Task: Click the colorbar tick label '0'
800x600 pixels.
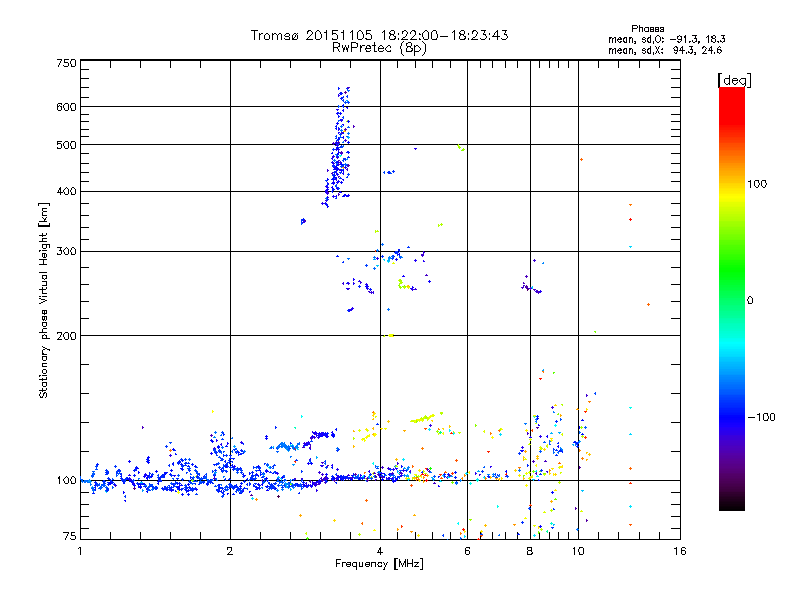Action: click(749, 301)
